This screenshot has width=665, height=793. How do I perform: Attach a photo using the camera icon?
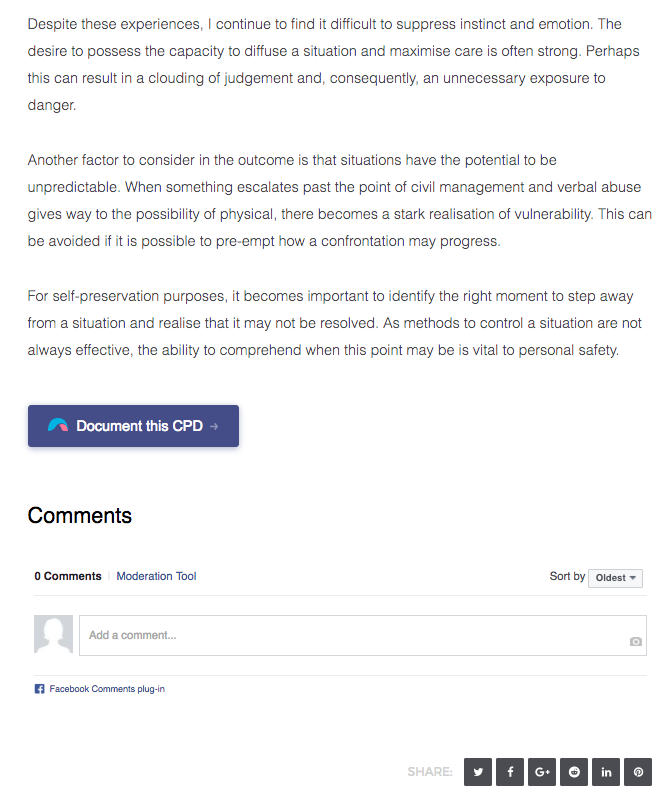636,641
